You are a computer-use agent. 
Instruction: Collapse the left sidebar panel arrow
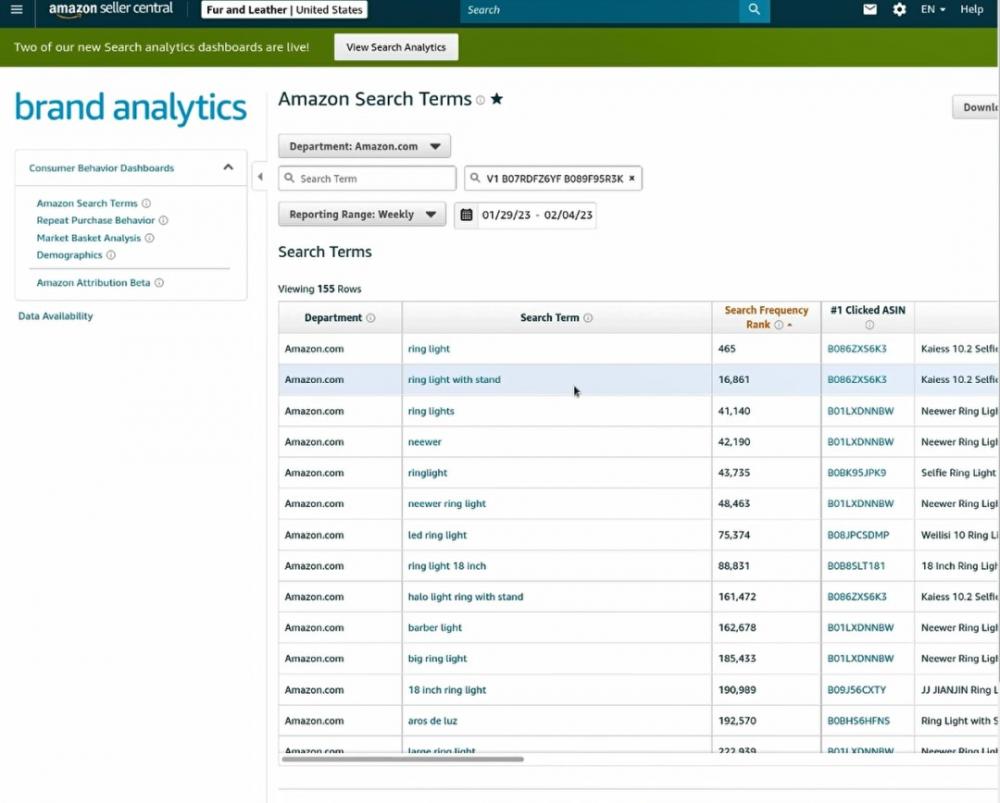point(260,177)
